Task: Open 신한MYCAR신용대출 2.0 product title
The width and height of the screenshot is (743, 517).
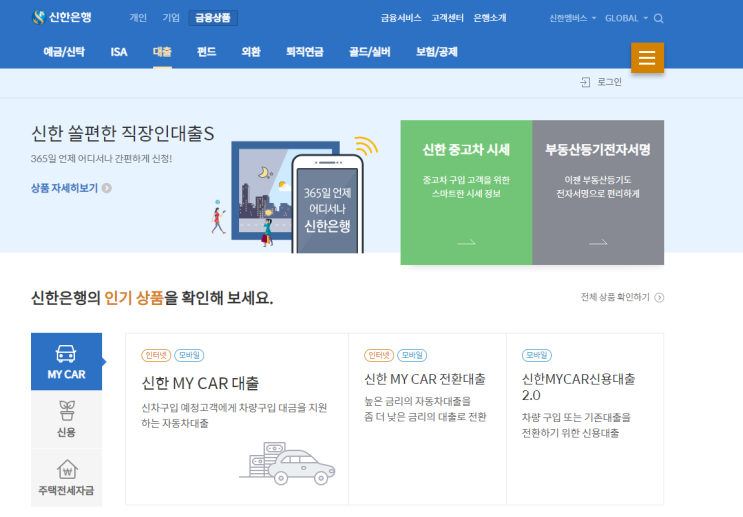Action: pyautogui.click(x=579, y=387)
